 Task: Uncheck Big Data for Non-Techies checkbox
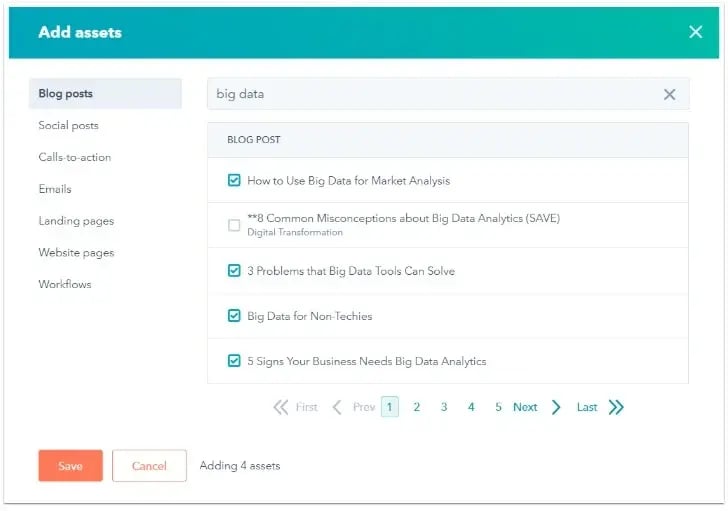click(x=234, y=316)
